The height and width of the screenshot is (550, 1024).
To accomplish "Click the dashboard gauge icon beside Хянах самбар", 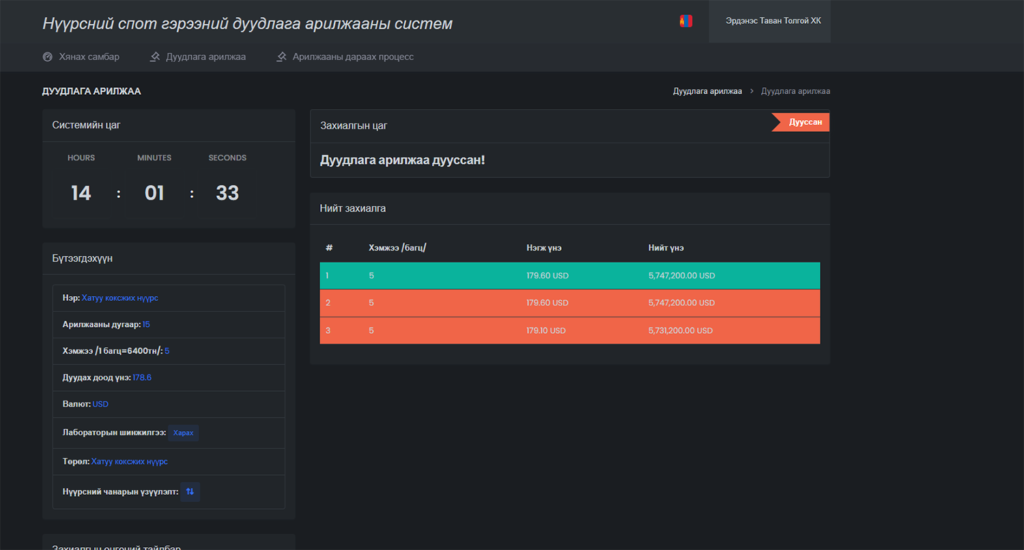I will tap(48, 57).
